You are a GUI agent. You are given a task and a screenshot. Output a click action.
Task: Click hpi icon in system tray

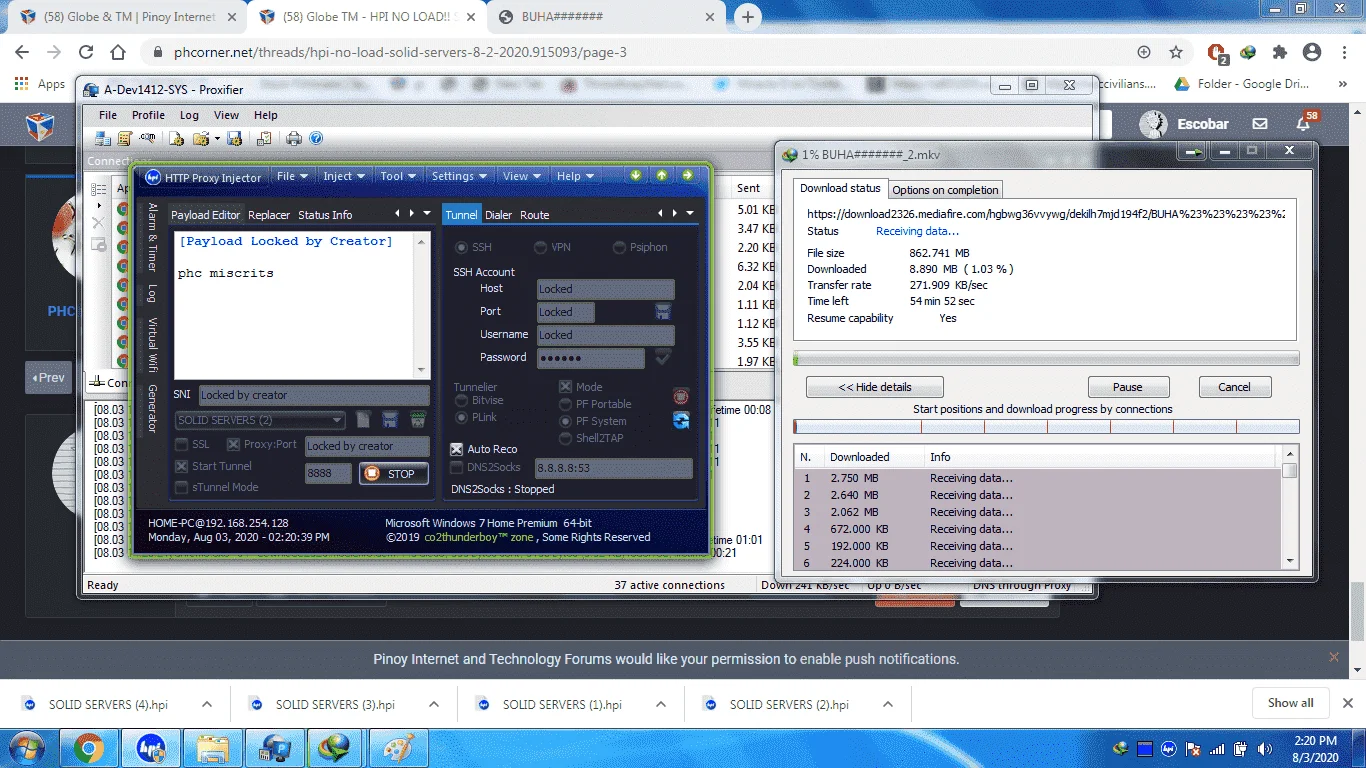tap(1169, 749)
